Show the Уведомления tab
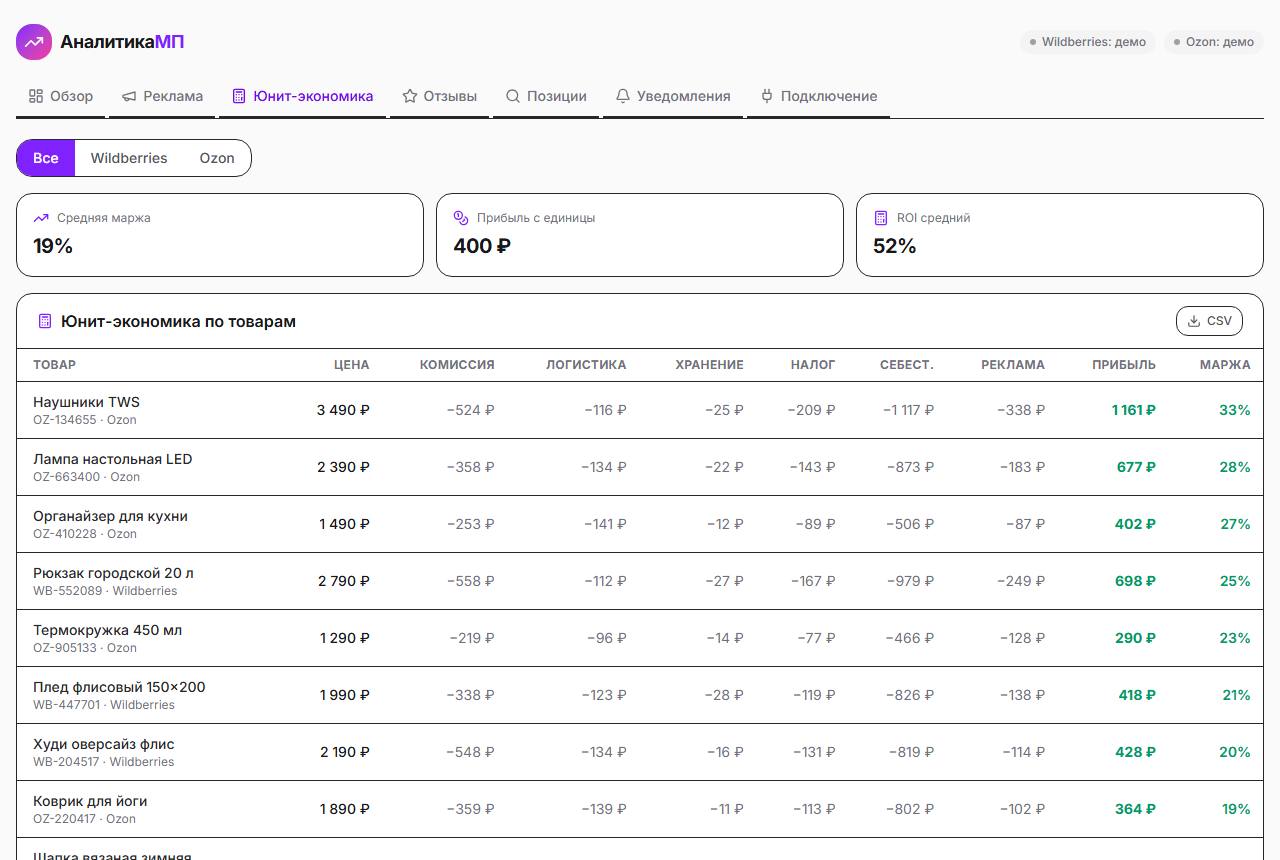Viewport: 1280px width, 860px height. point(673,97)
